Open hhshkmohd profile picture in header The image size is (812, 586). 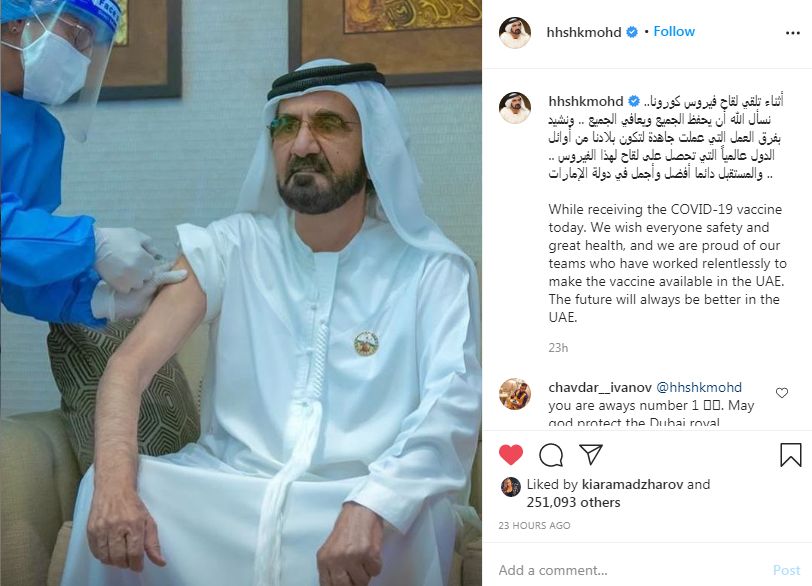tap(515, 33)
